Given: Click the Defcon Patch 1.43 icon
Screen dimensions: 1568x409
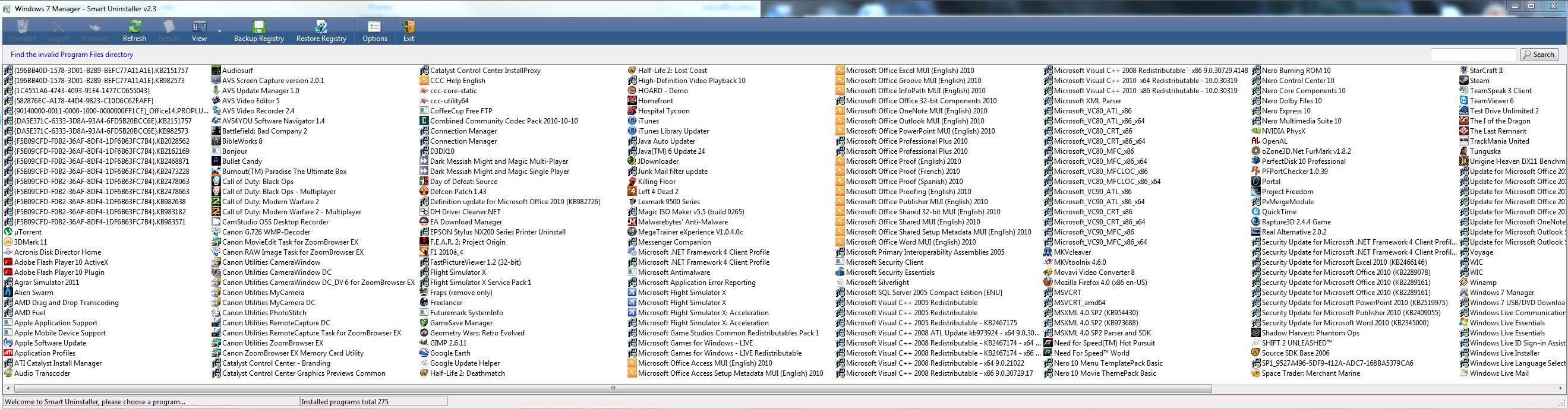Looking at the screenshot, I should pos(424,192).
